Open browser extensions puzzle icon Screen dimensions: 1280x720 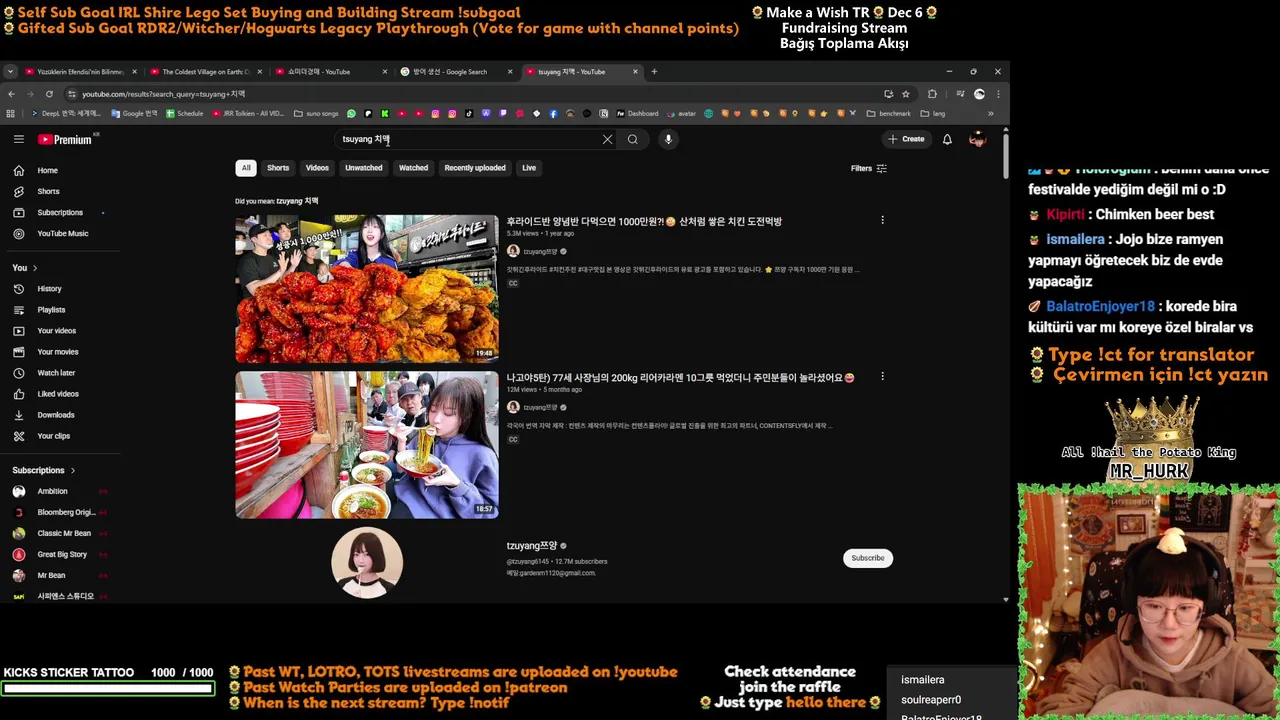[x=932, y=94]
